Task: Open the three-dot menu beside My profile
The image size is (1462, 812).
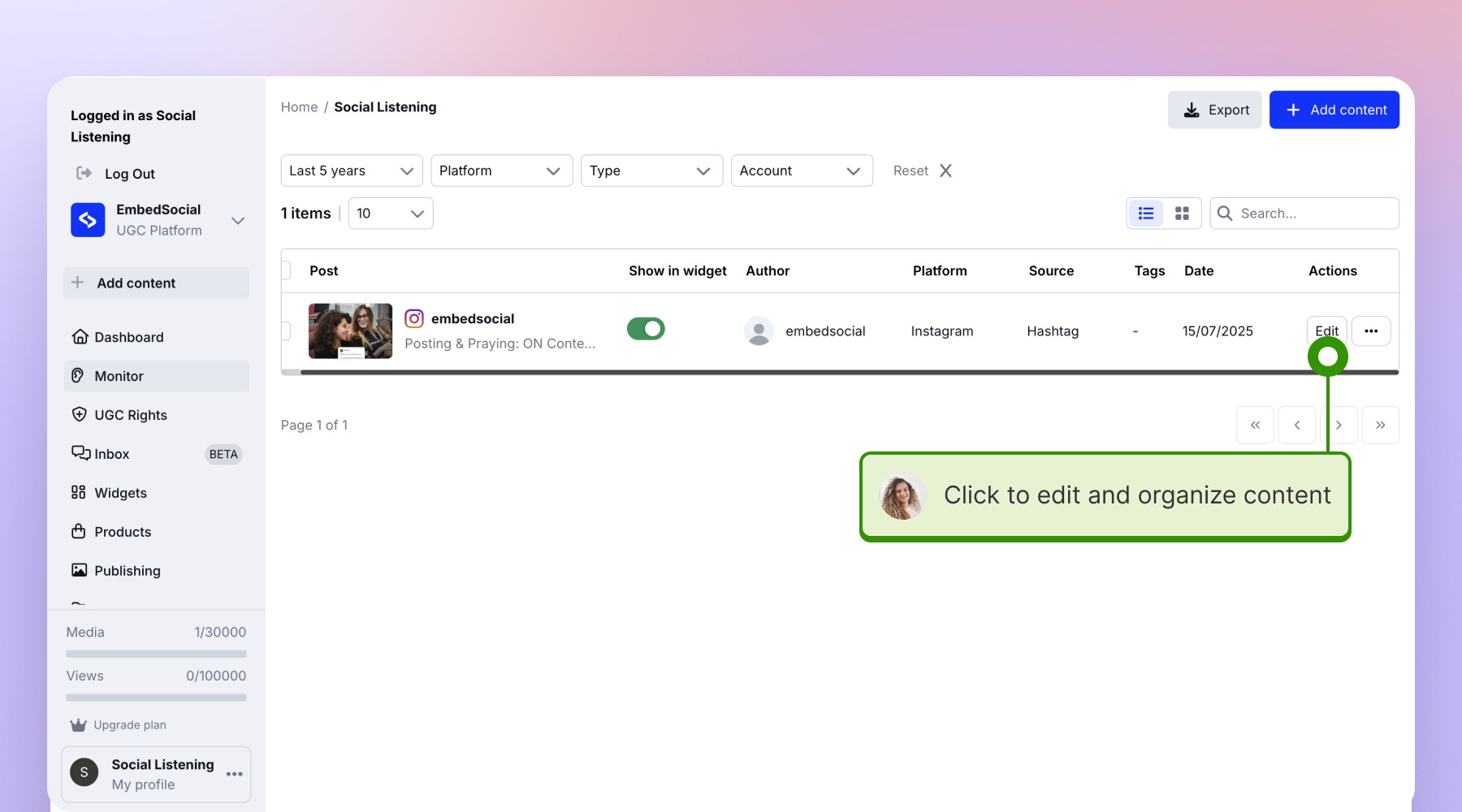Action: tap(235, 774)
